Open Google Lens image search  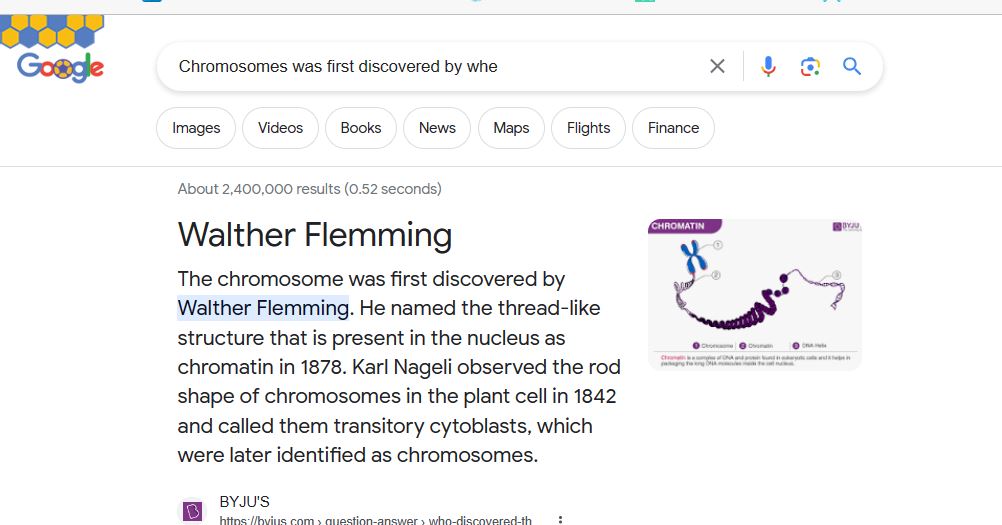click(x=810, y=66)
